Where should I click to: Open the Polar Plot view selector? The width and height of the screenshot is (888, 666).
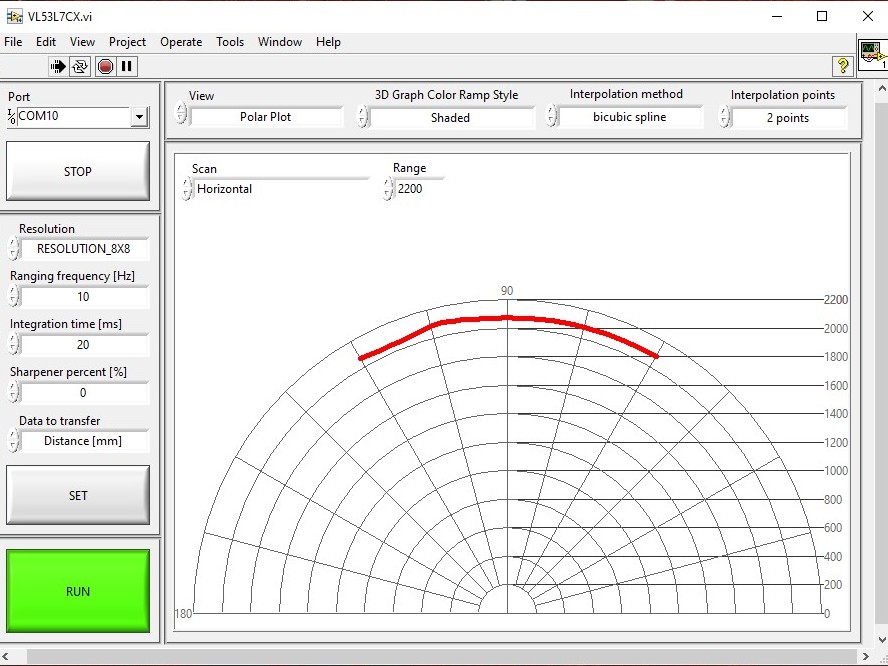(x=266, y=117)
